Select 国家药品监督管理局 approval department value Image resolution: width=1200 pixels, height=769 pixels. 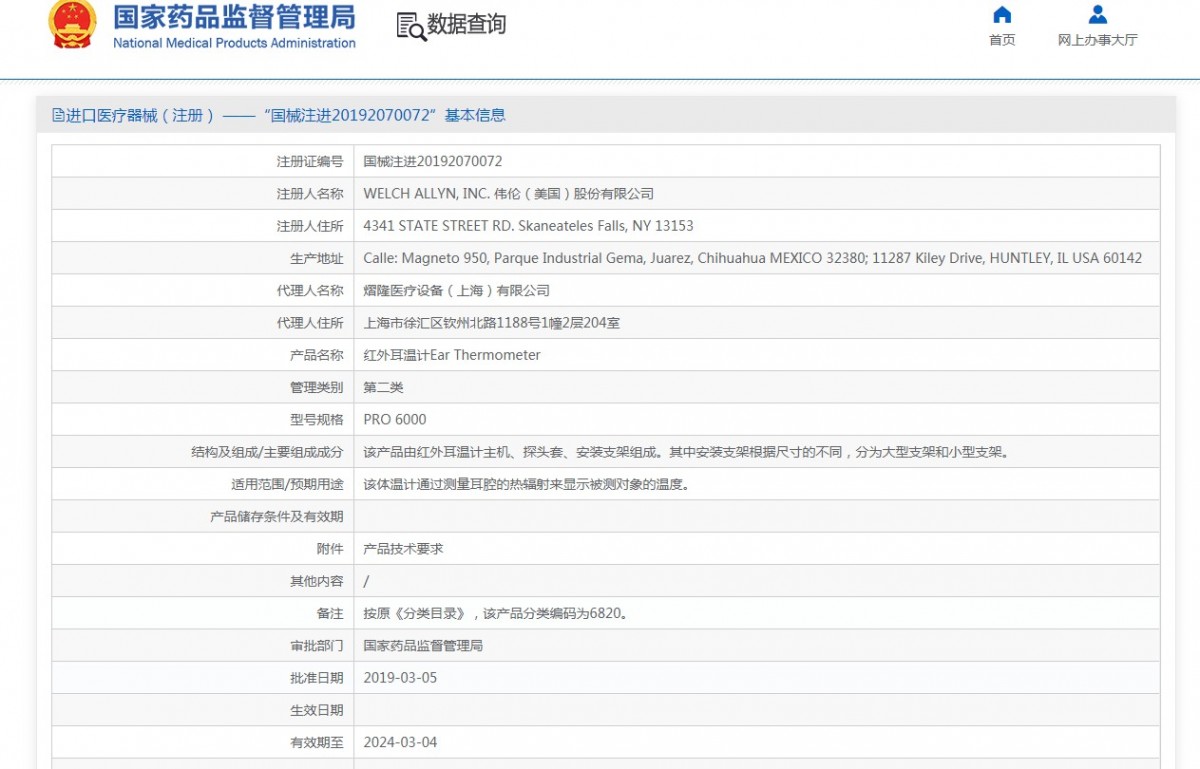(x=423, y=645)
